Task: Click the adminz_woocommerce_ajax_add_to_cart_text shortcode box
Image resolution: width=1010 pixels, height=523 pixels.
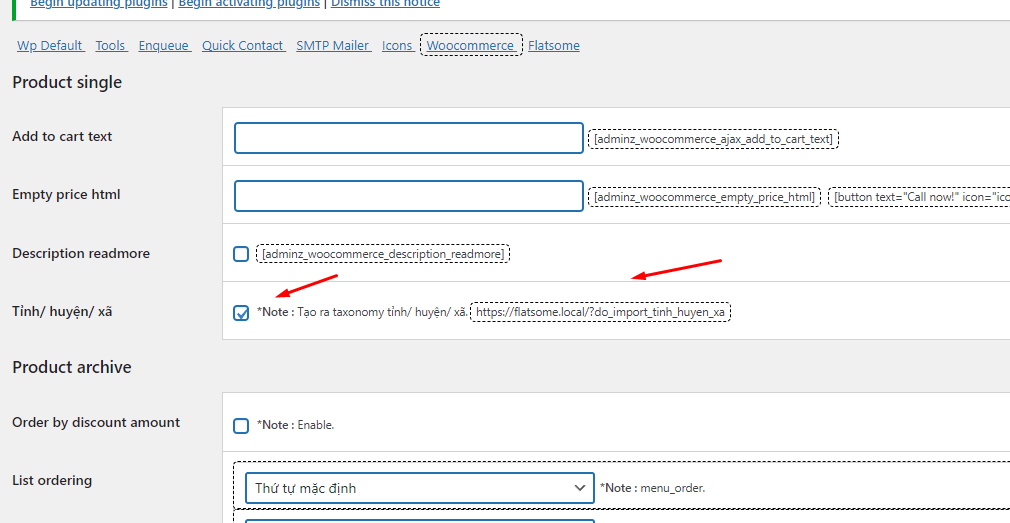Action: 713,139
